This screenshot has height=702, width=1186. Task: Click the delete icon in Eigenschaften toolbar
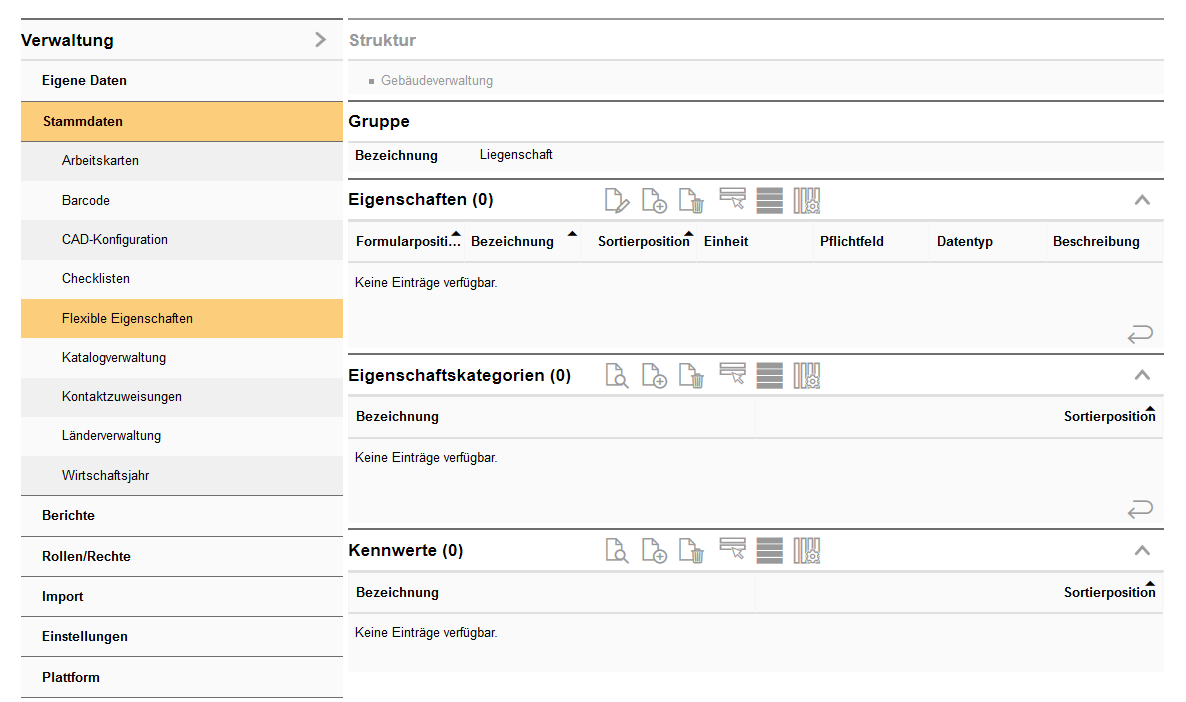(692, 201)
